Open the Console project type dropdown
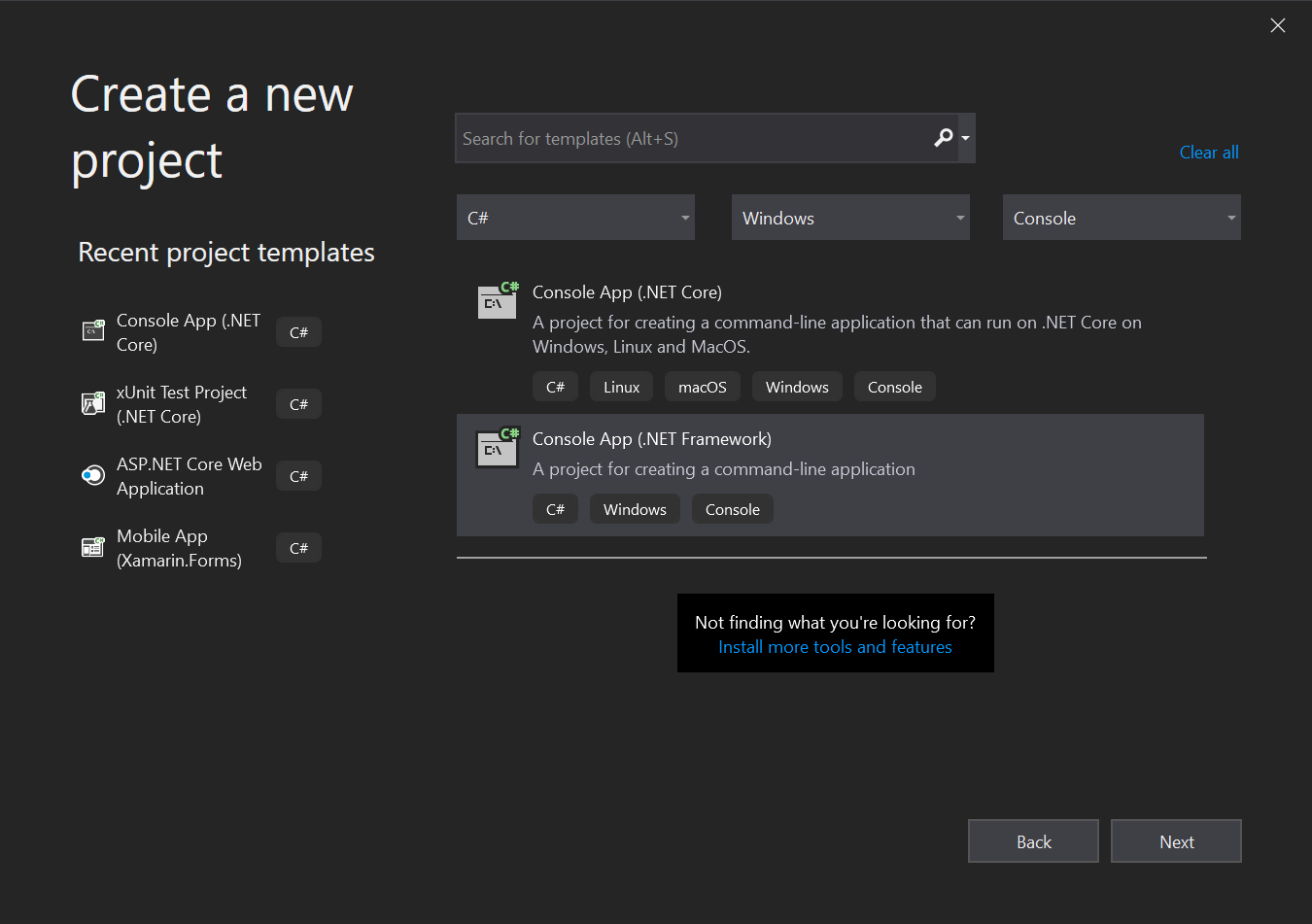Viewport: 1312px width, 924px height. click(1122, 218)
